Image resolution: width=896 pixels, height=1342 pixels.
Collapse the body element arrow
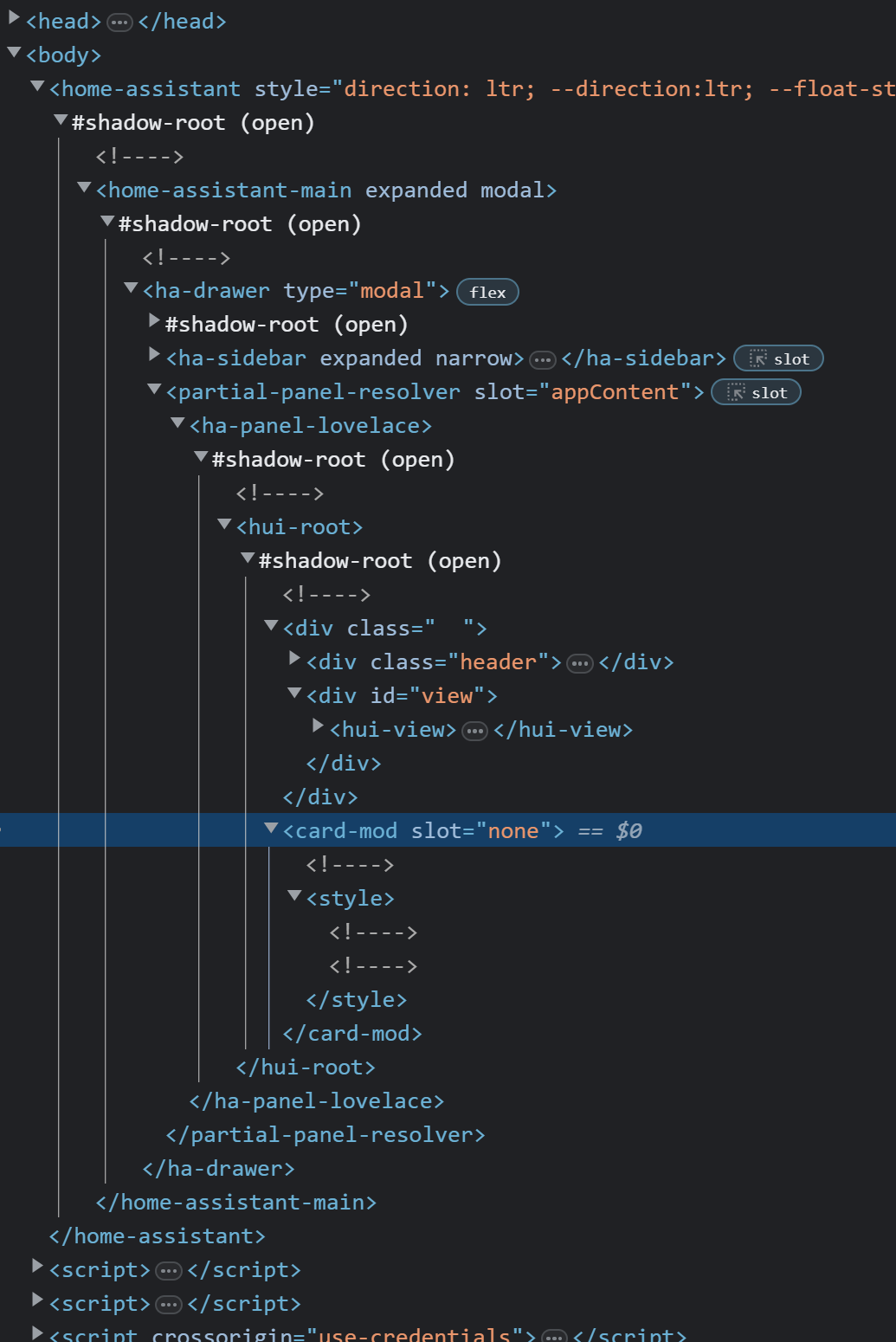(x=14, y=54)
